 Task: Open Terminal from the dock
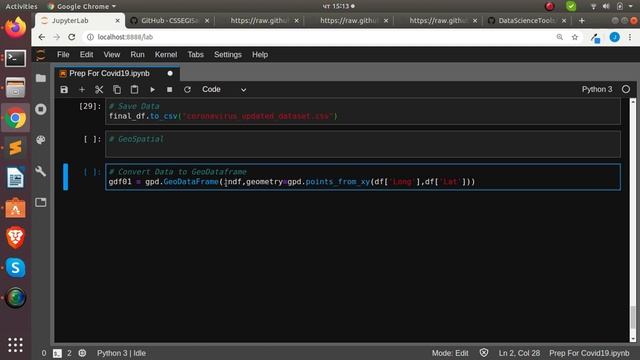coord(16,58)
